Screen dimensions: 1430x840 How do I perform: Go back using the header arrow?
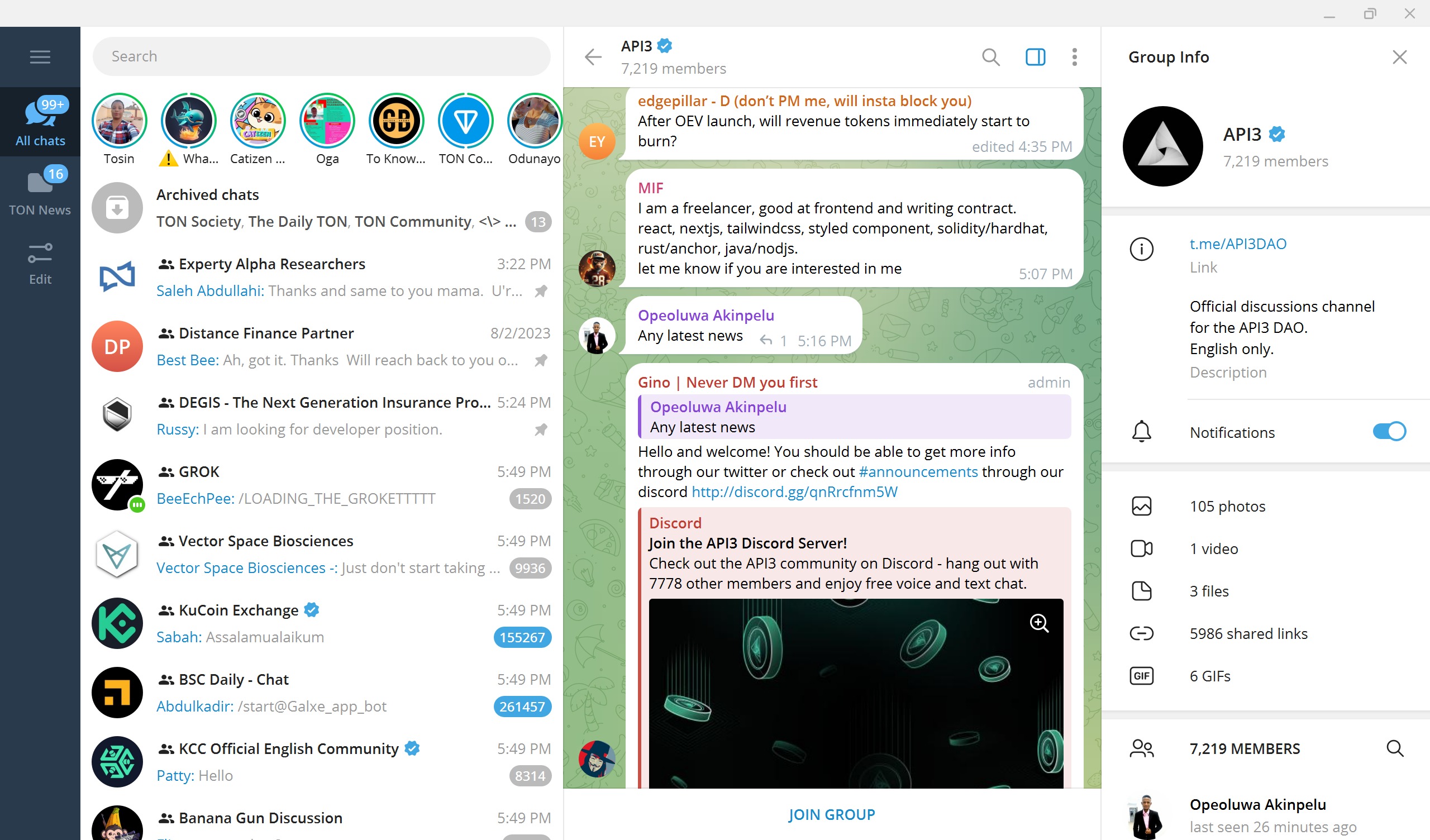[593, 57]
